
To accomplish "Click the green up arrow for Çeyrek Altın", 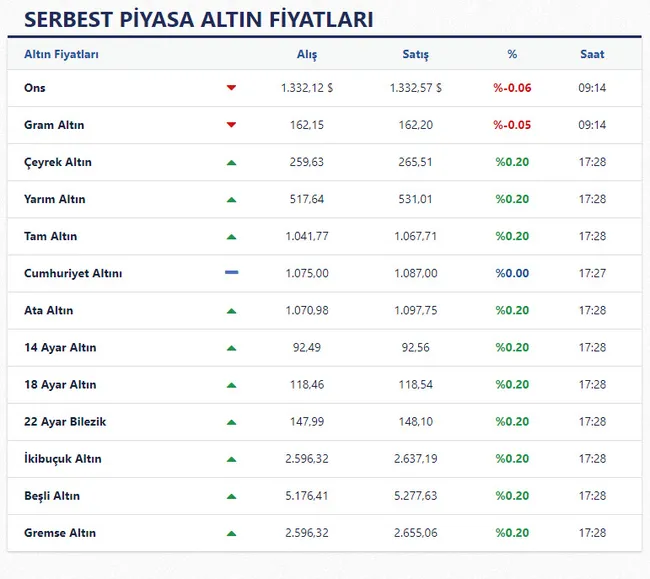I will (231, 162).
